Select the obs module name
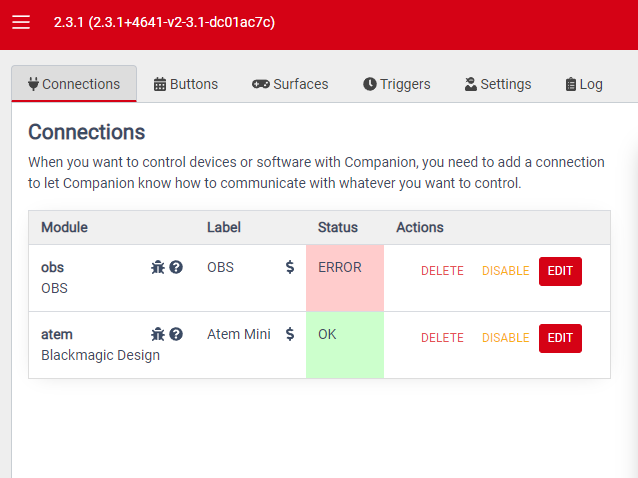The height and width of the screenshot is (478, 638). click(x=52, y=268)
